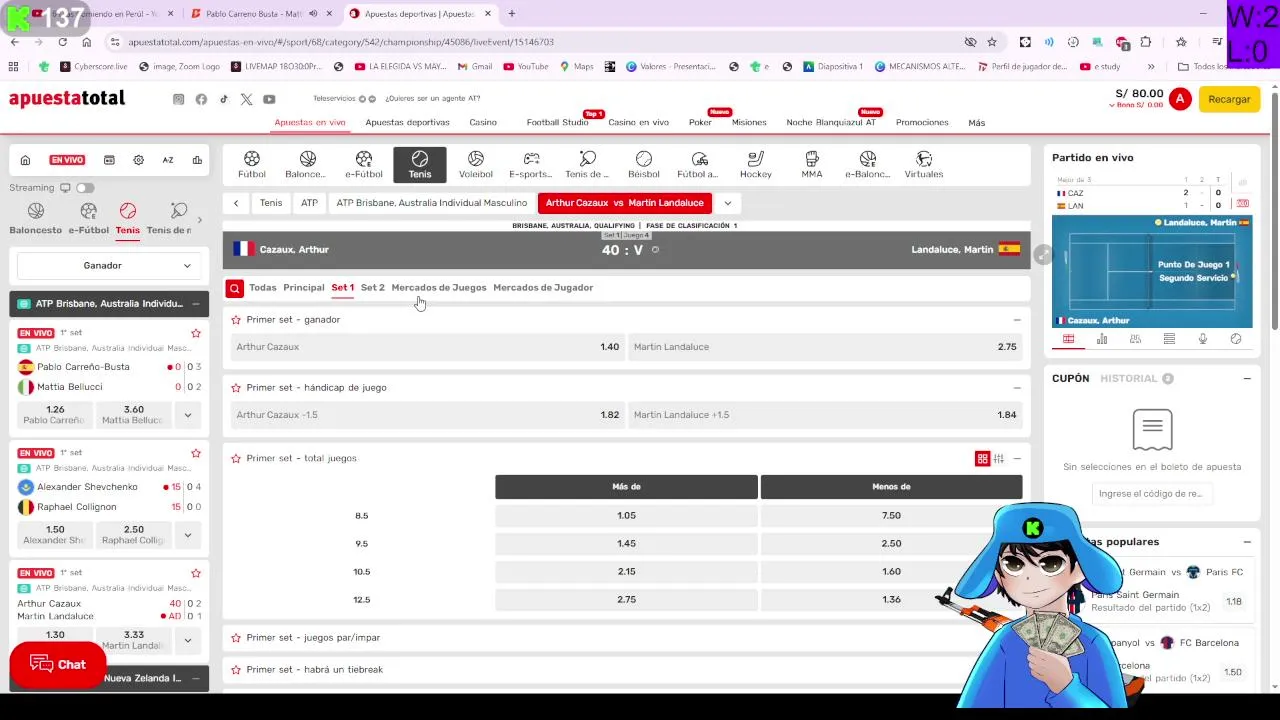1280x720 pixels.
Task: Open the tennis ball tab in live widget
Action: point(1236,339)
